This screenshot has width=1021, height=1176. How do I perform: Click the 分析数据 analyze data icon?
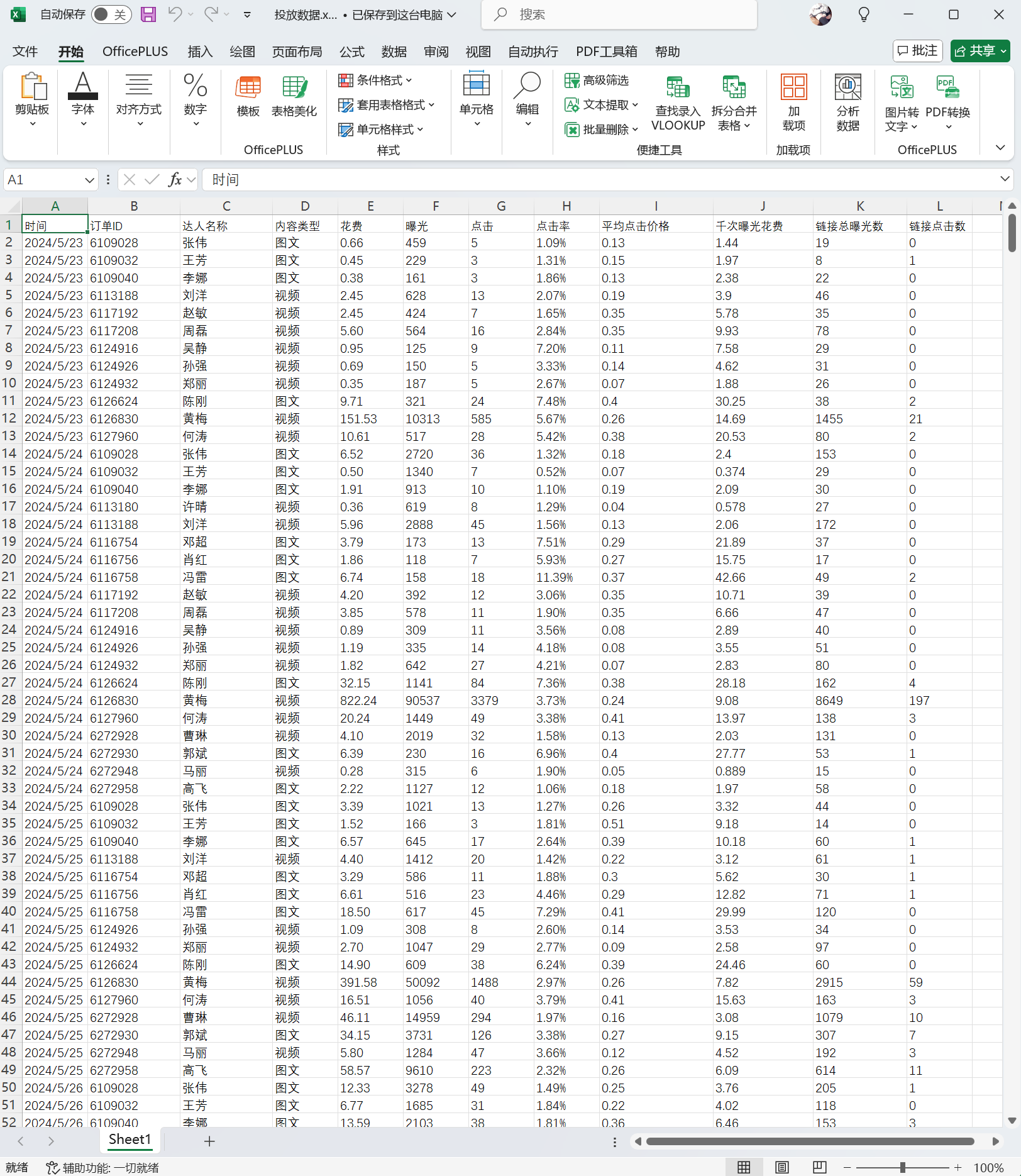tap(847, 103)
